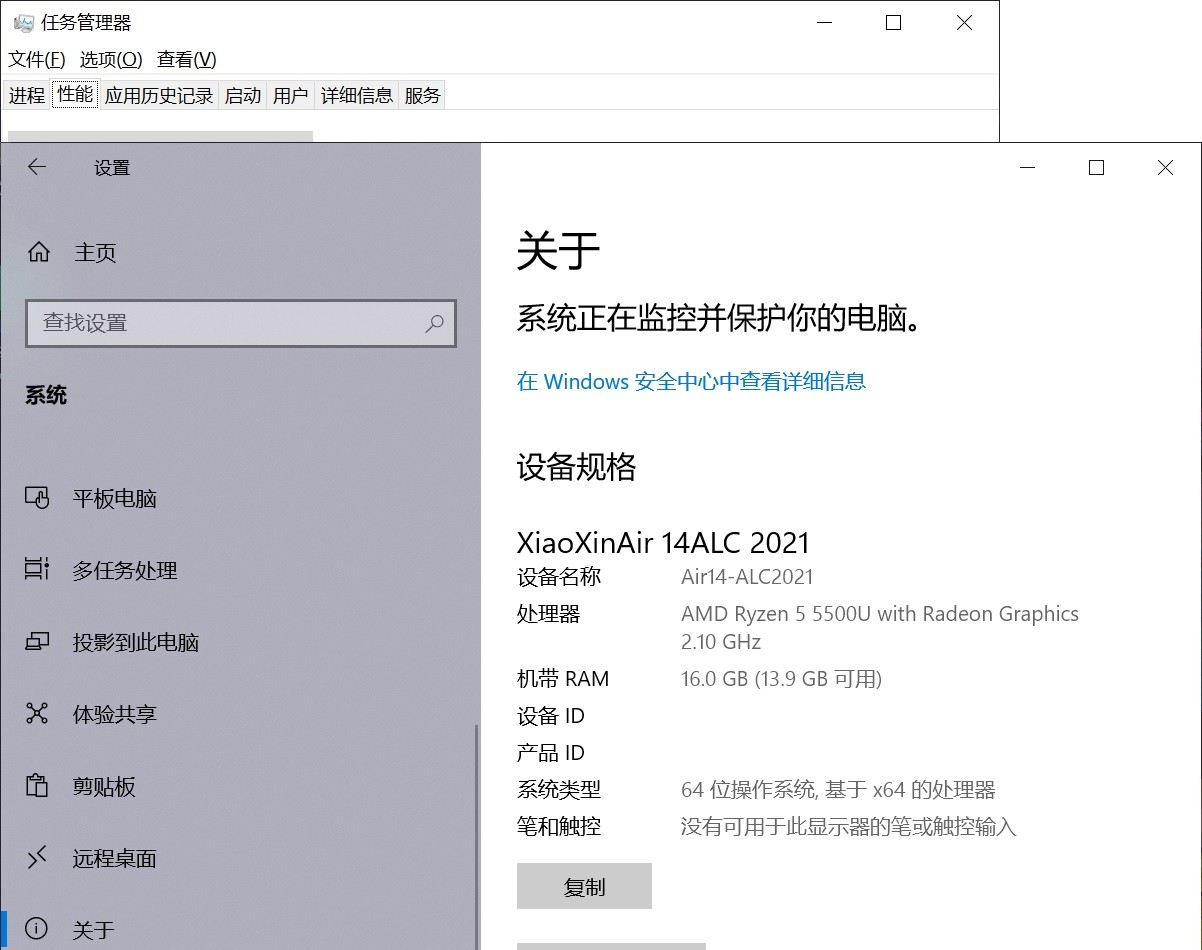Minimize the Task Manager window
This screenshot has height=950, width=1202.
point(824,22)
